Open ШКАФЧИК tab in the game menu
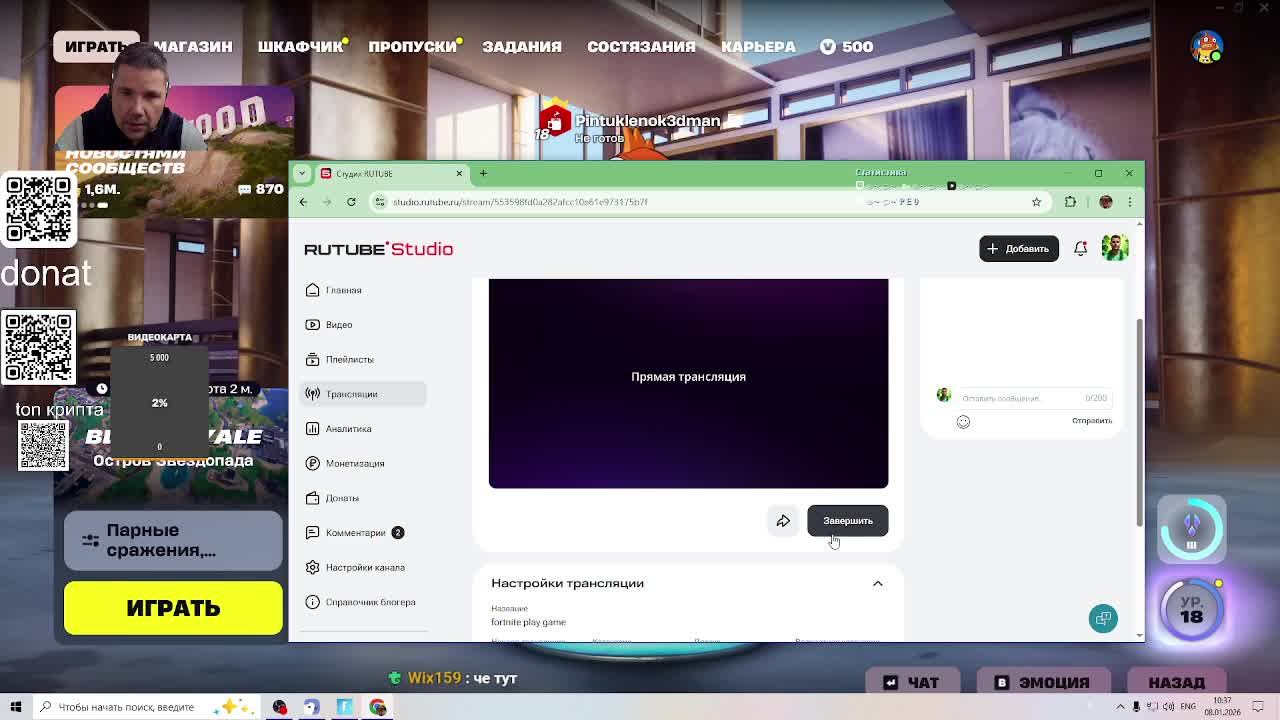 301,47
